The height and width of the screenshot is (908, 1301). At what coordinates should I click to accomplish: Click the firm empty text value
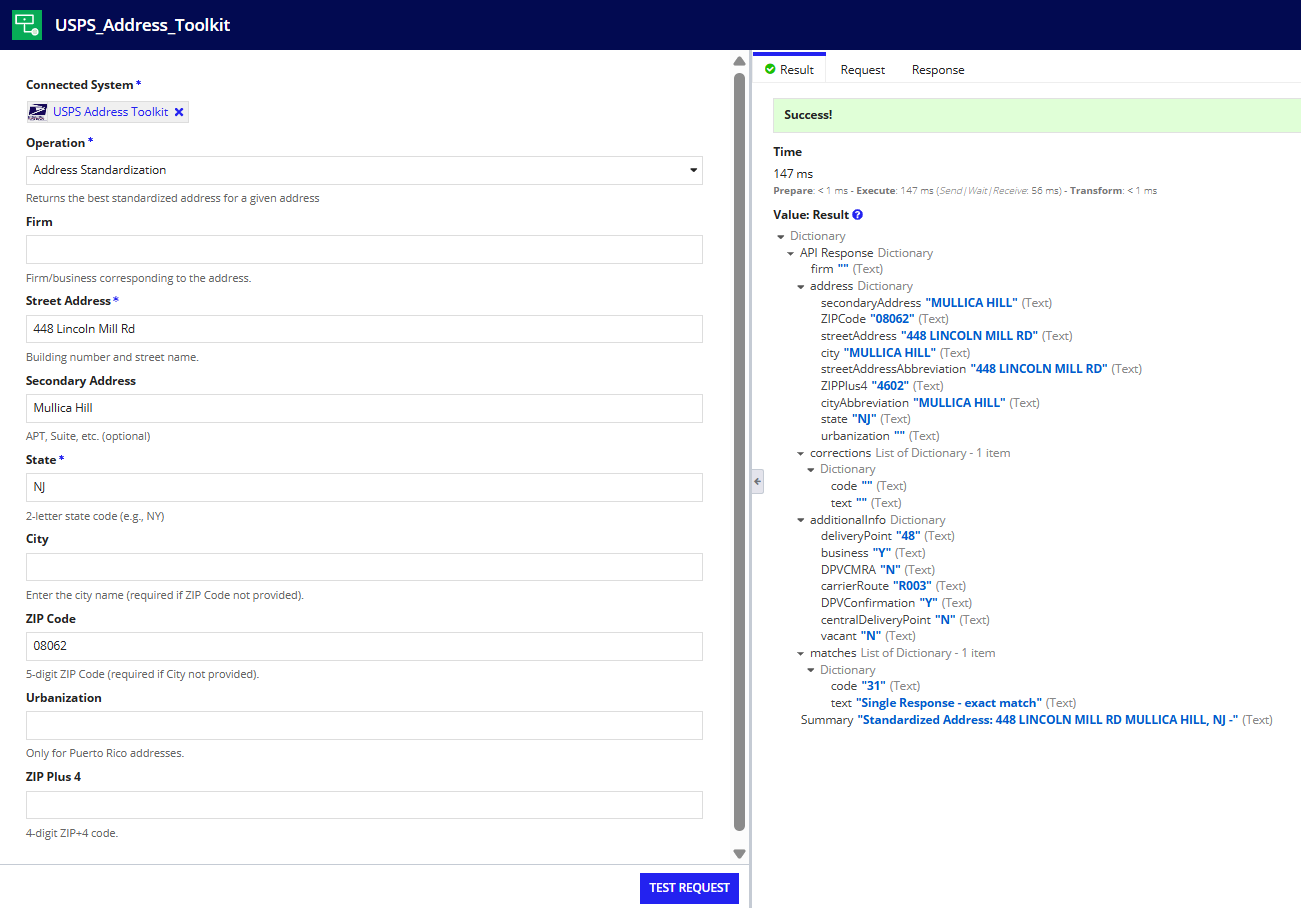[x=843, y=269]
